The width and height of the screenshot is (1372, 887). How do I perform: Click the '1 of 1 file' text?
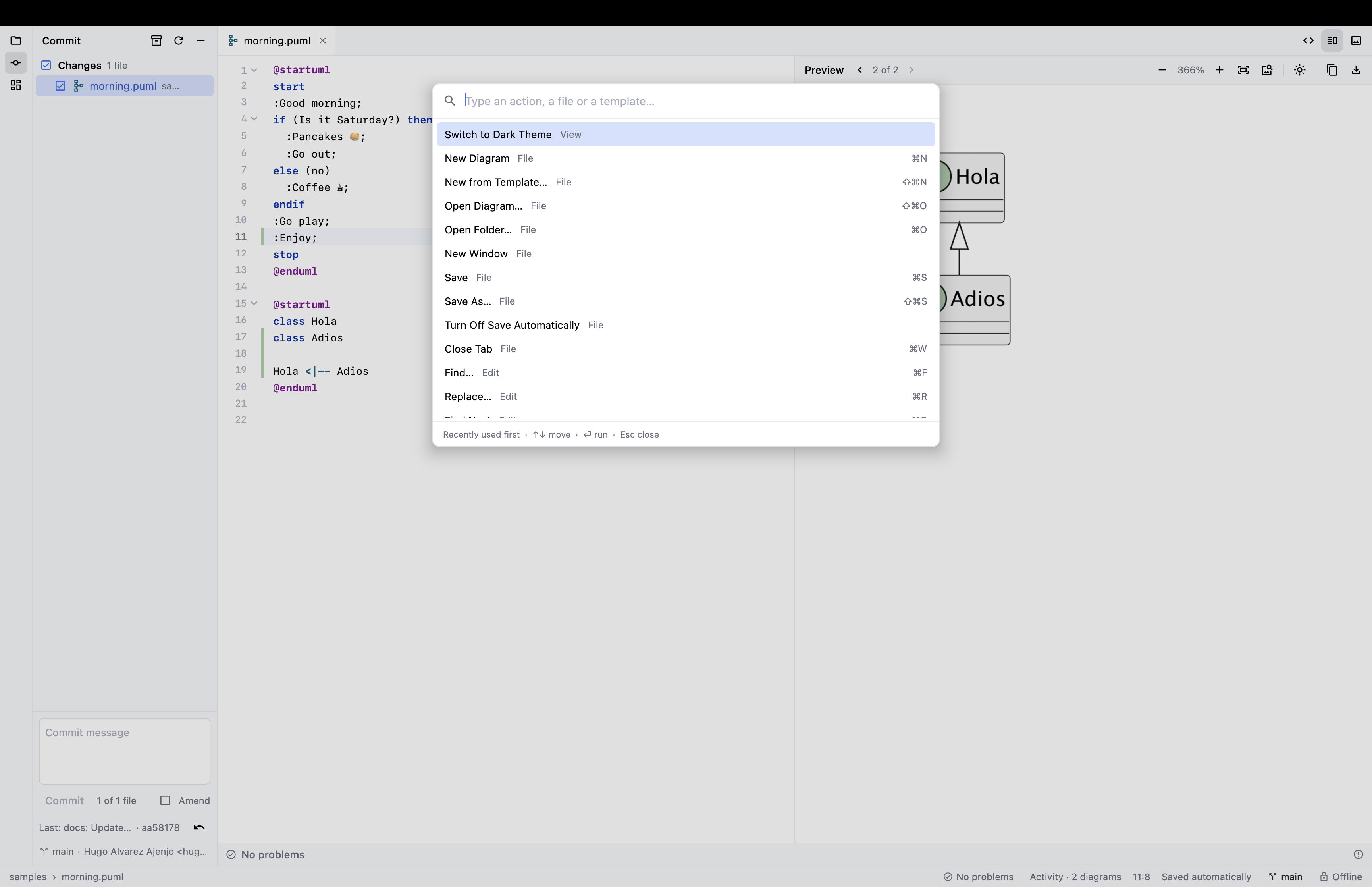click(x=116, y=800)
